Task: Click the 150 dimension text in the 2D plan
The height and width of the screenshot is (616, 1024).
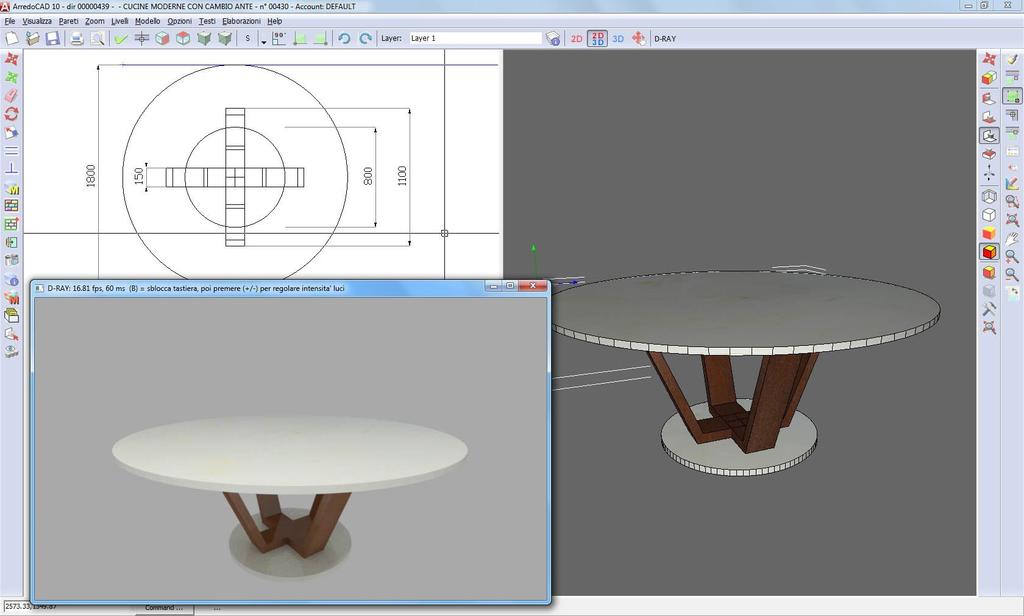Action: [x=138, y=176]
